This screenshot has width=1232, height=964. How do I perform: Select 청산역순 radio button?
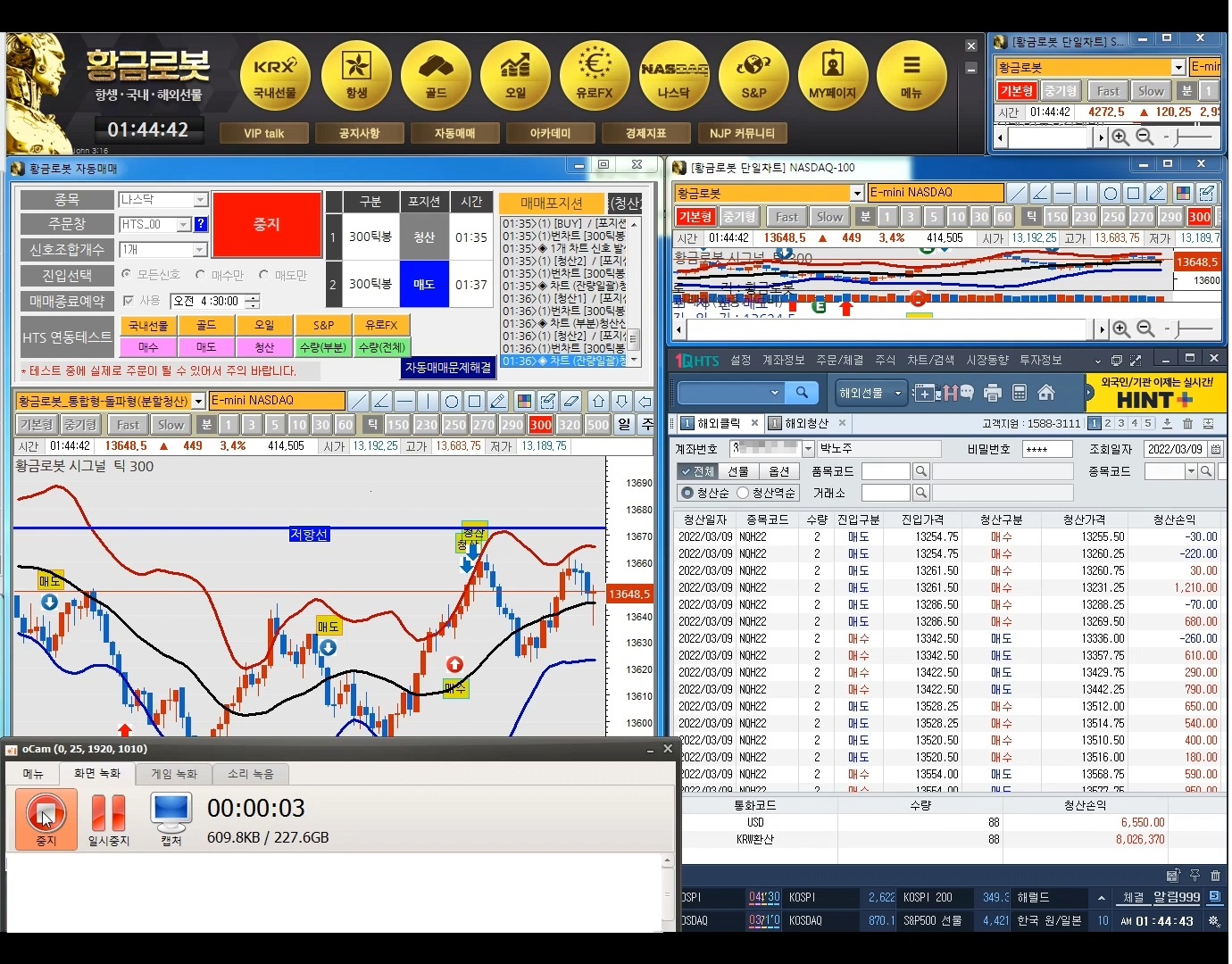pos(742,493)
